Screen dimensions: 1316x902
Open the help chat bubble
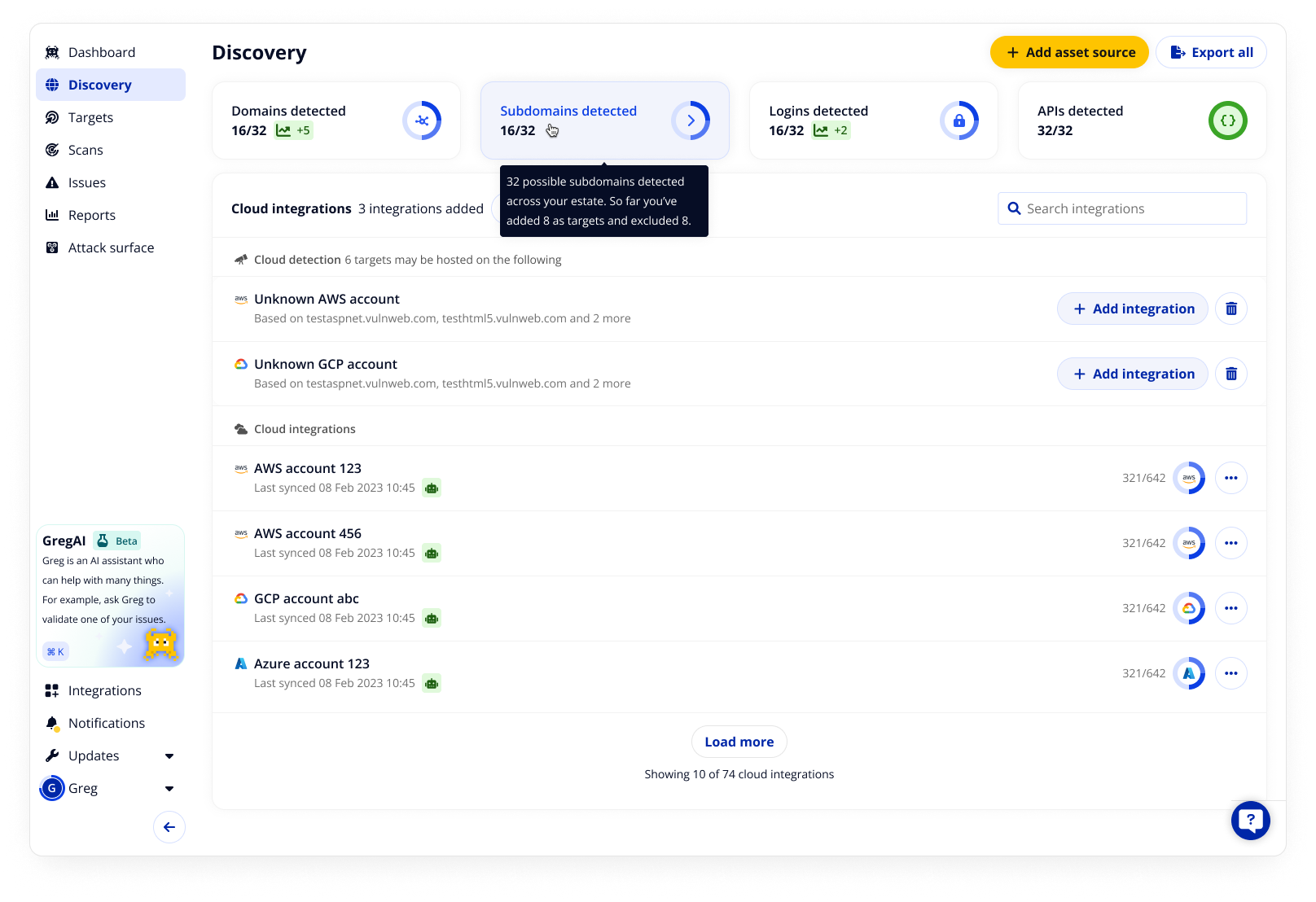[x=1250, y=821]
